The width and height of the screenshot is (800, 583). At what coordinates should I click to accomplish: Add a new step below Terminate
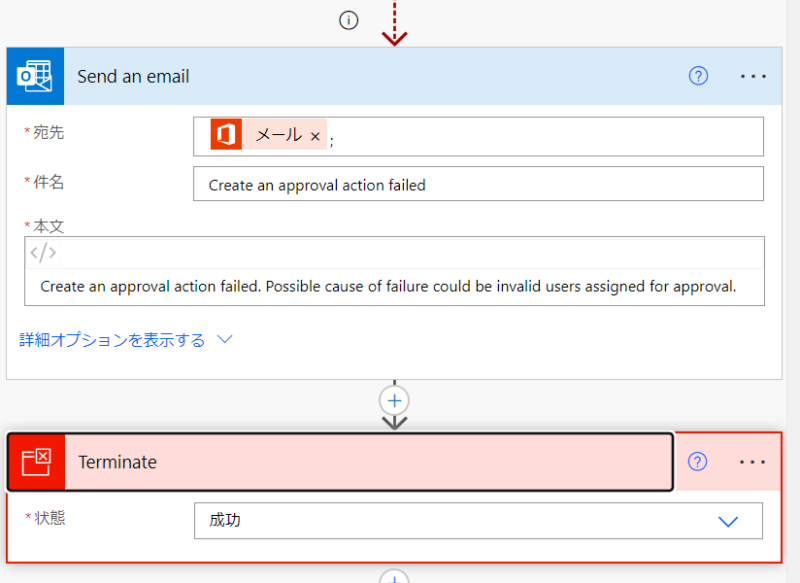point(395,578)
